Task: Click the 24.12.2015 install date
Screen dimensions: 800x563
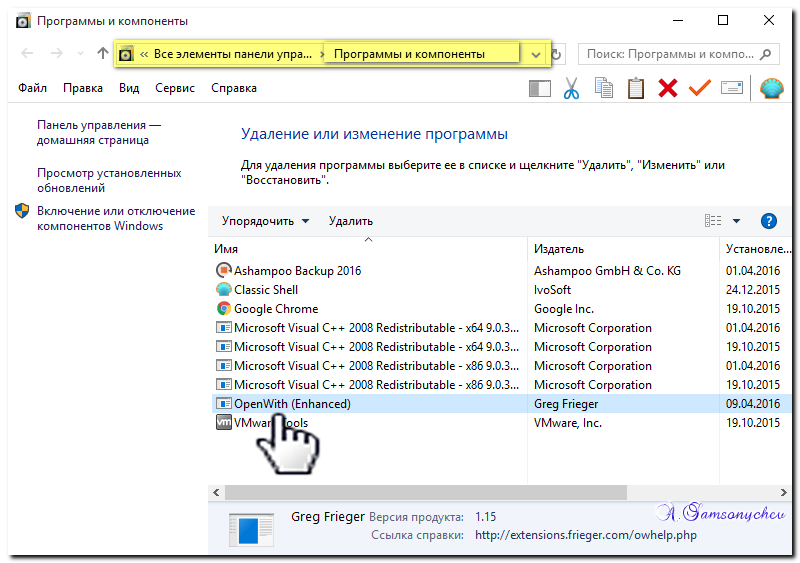Action: (x=753, y=289)
